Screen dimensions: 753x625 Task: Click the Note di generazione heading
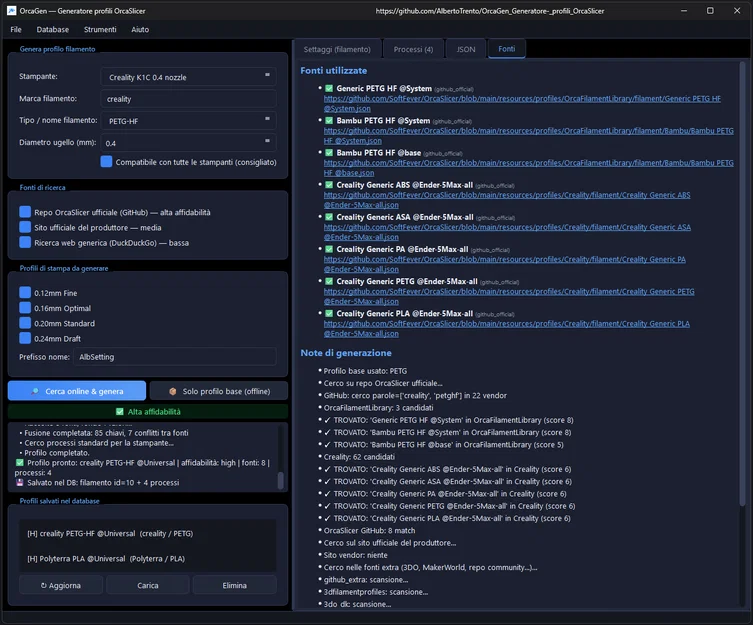[346, 353]
